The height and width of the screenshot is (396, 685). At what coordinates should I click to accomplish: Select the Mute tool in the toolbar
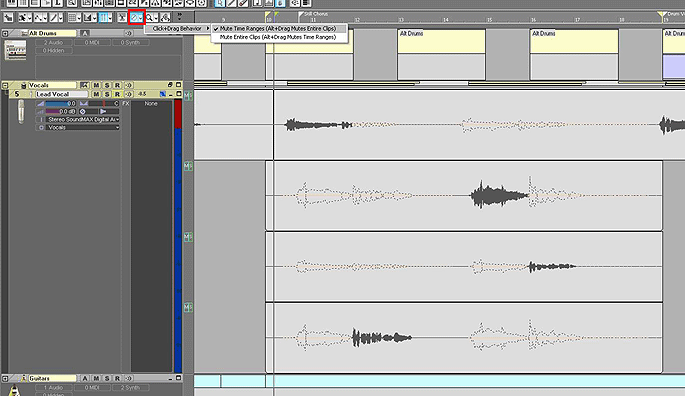point(134,18)
